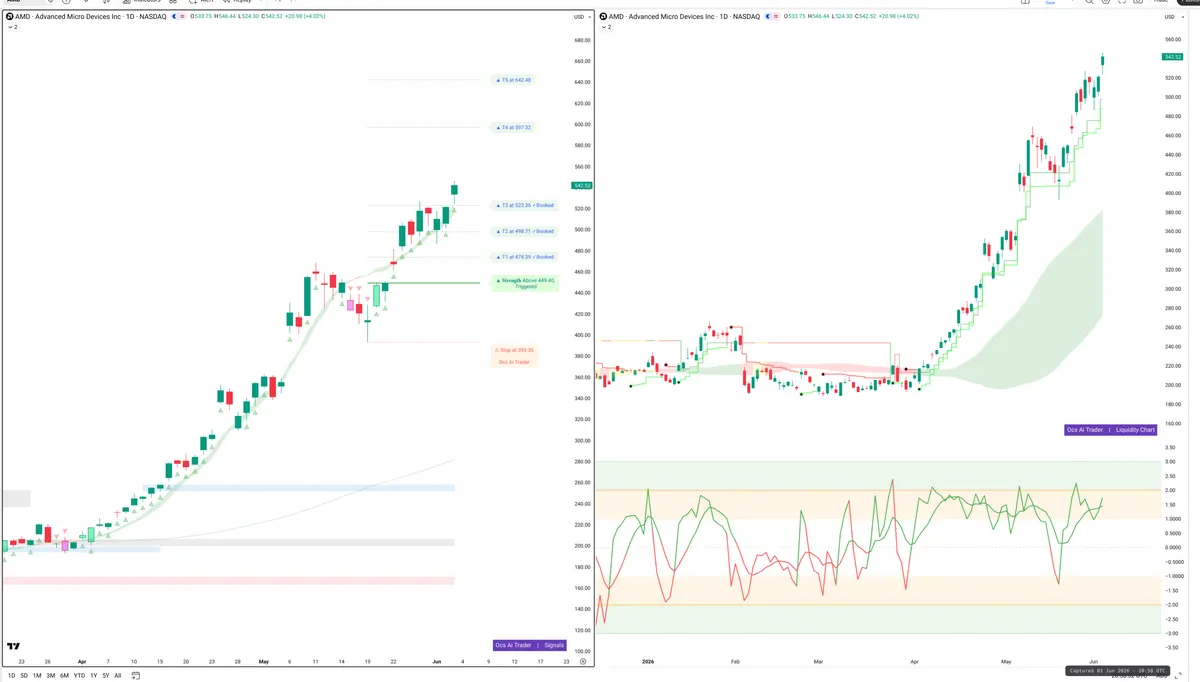This screenshot has width=1200, height=682.
Task: Select the 3M timeframe range
Action: coord(51,675)
